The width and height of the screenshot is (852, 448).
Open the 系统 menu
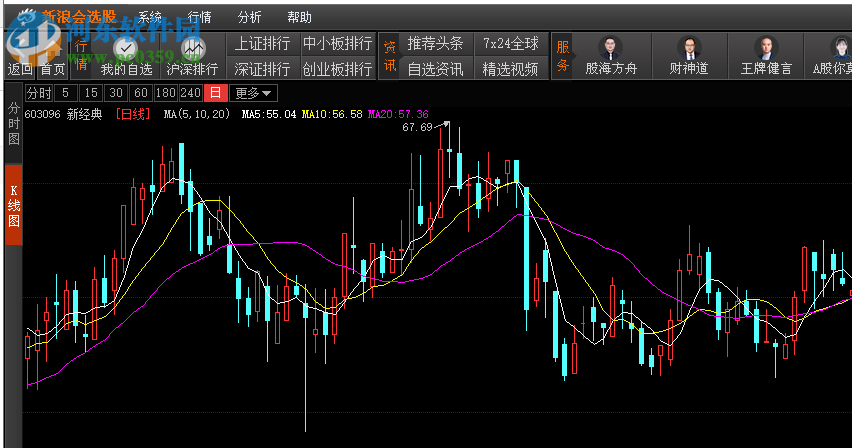point(149,17)
